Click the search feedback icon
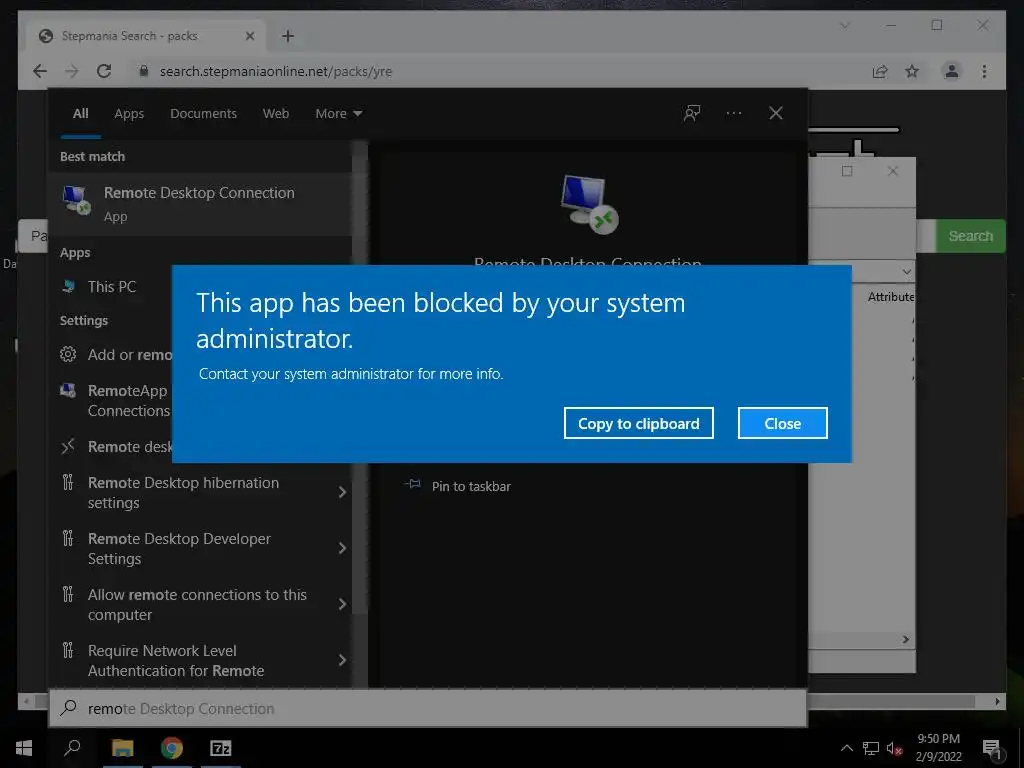The height and width of the screenshot is (768, 1024). 692,114
